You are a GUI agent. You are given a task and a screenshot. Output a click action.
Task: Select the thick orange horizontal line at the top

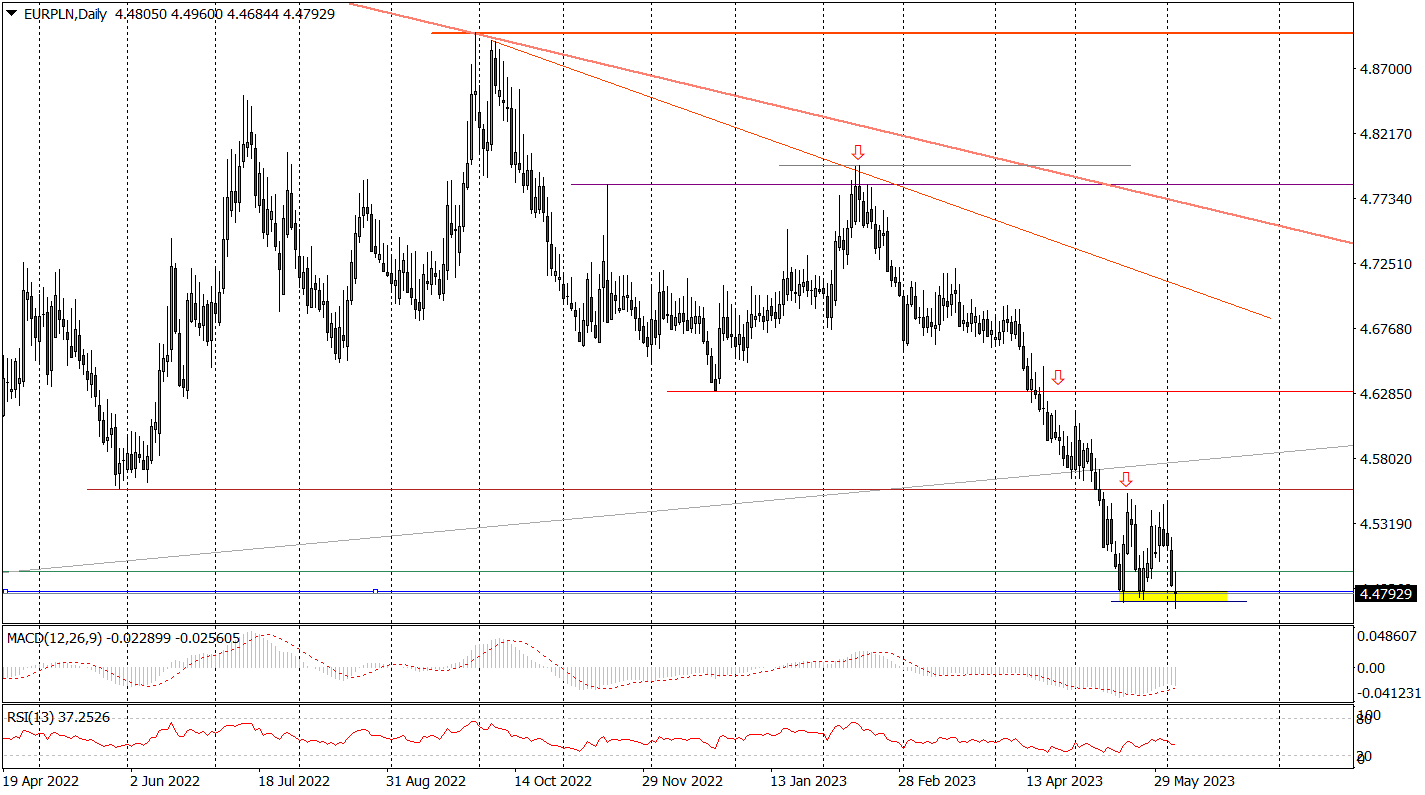890,33
